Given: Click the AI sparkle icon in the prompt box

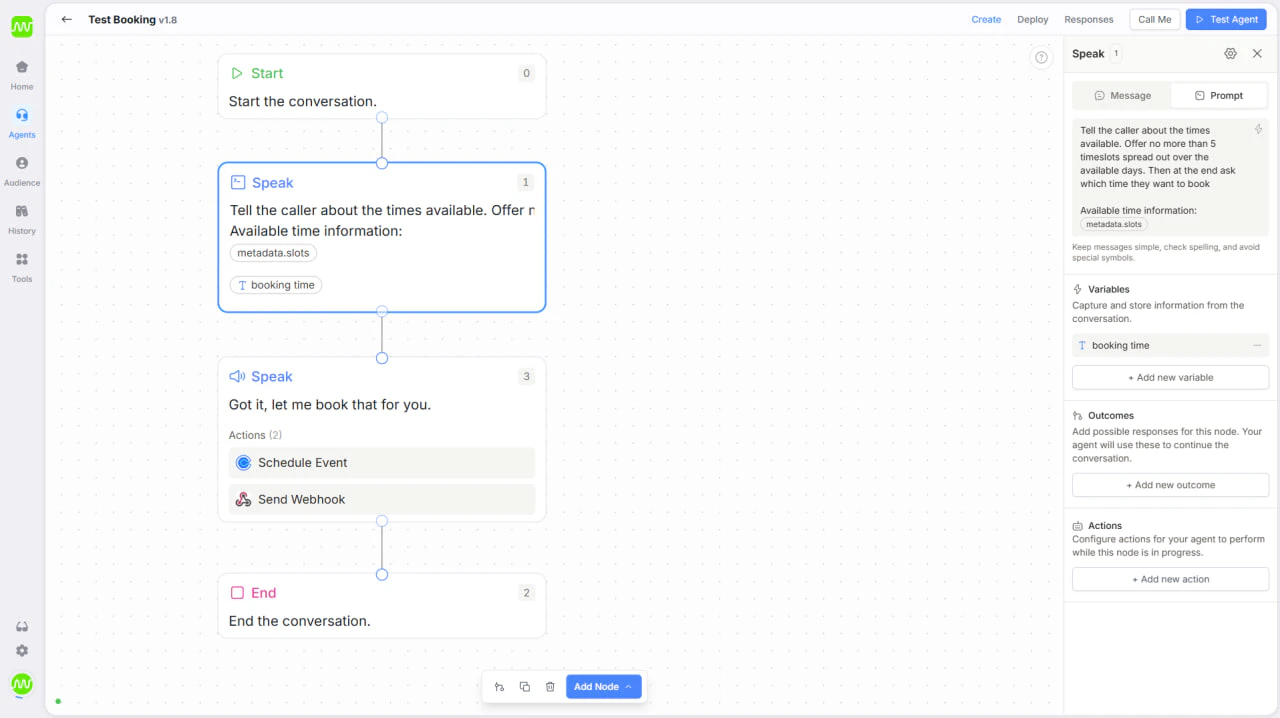Looking at the screenshot, I should coord(1257,129).
